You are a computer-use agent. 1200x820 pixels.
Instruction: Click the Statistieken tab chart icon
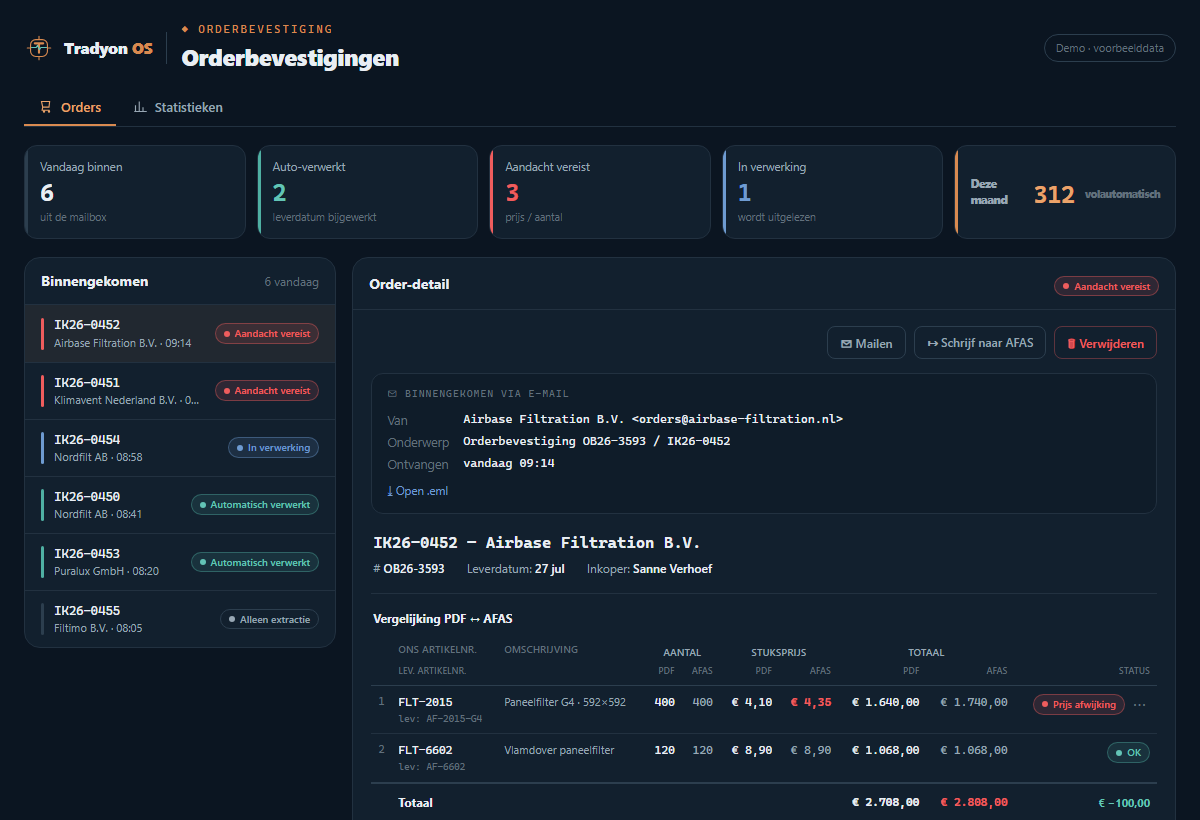tap(140, 107)
